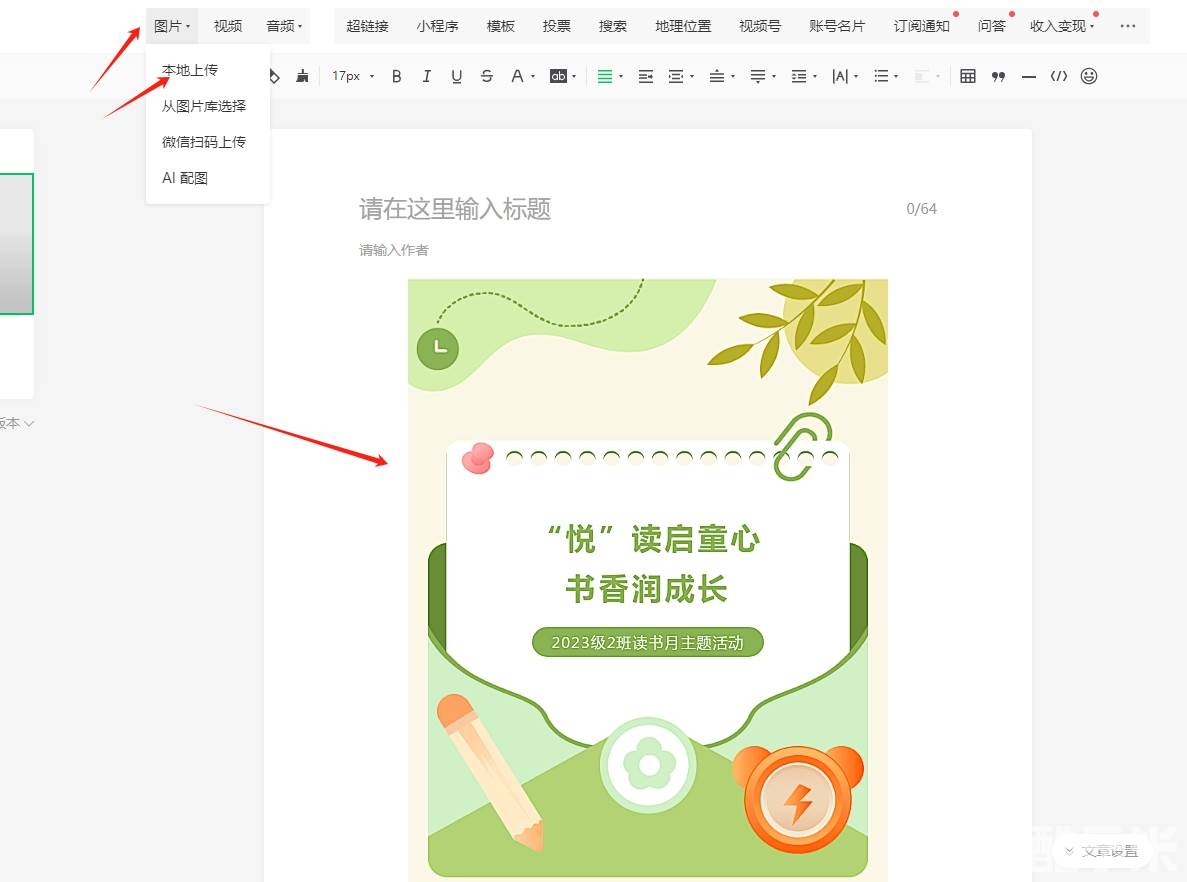Image resolution: width=1187 pixels, height=882 pixels.
Task: Toggle italic text style
Action: coord(427,76)
